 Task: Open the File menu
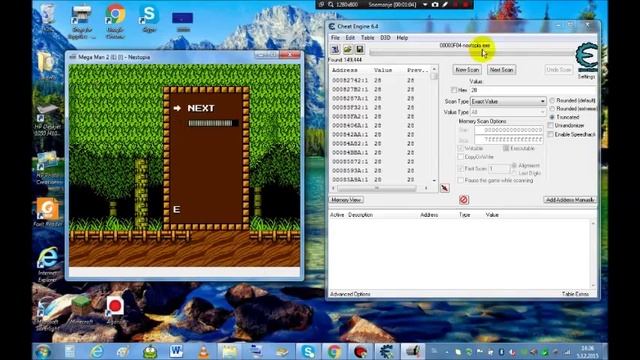(335, 38)
